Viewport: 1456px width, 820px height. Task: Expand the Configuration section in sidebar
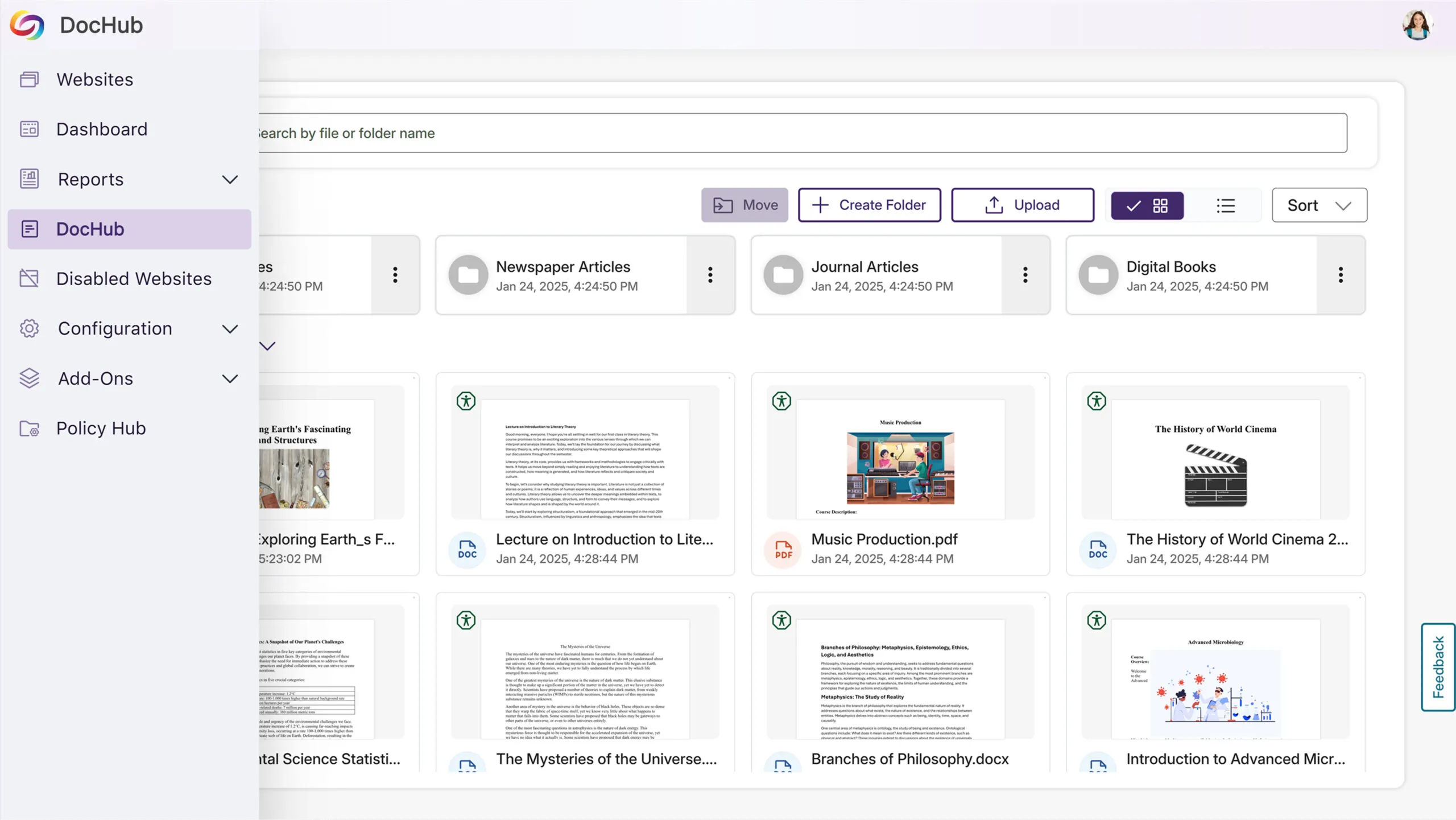(230, 329)
